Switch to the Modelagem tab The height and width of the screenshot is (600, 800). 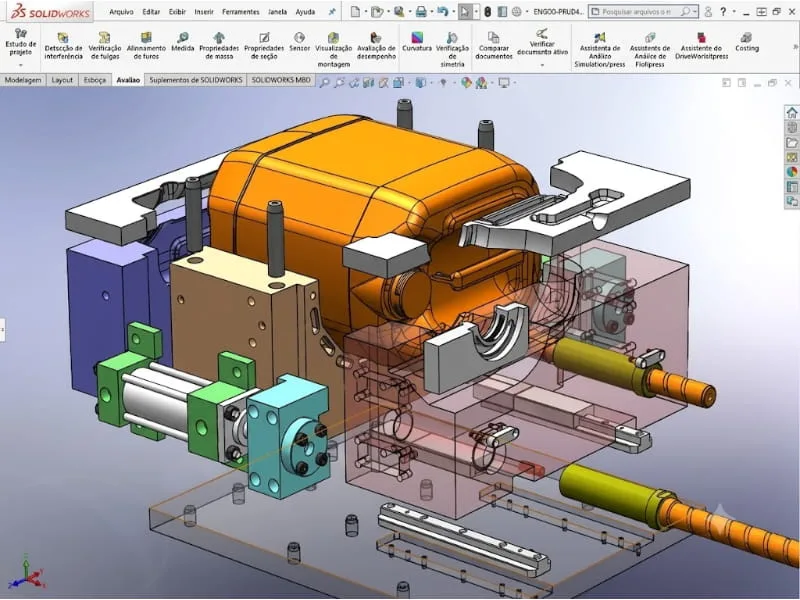tap(23, 80)
